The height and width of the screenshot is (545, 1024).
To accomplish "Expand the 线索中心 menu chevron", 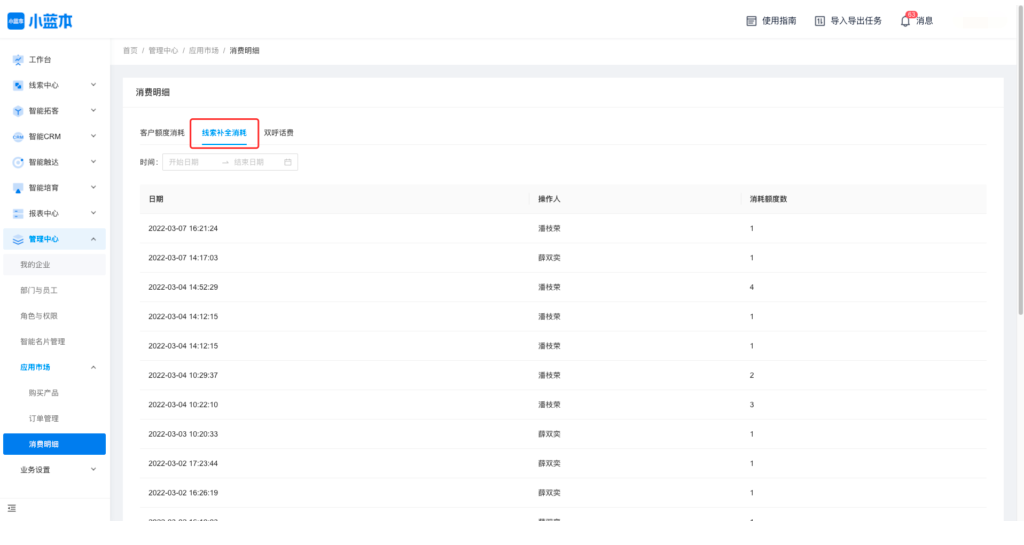I will [x=93, y=85].
